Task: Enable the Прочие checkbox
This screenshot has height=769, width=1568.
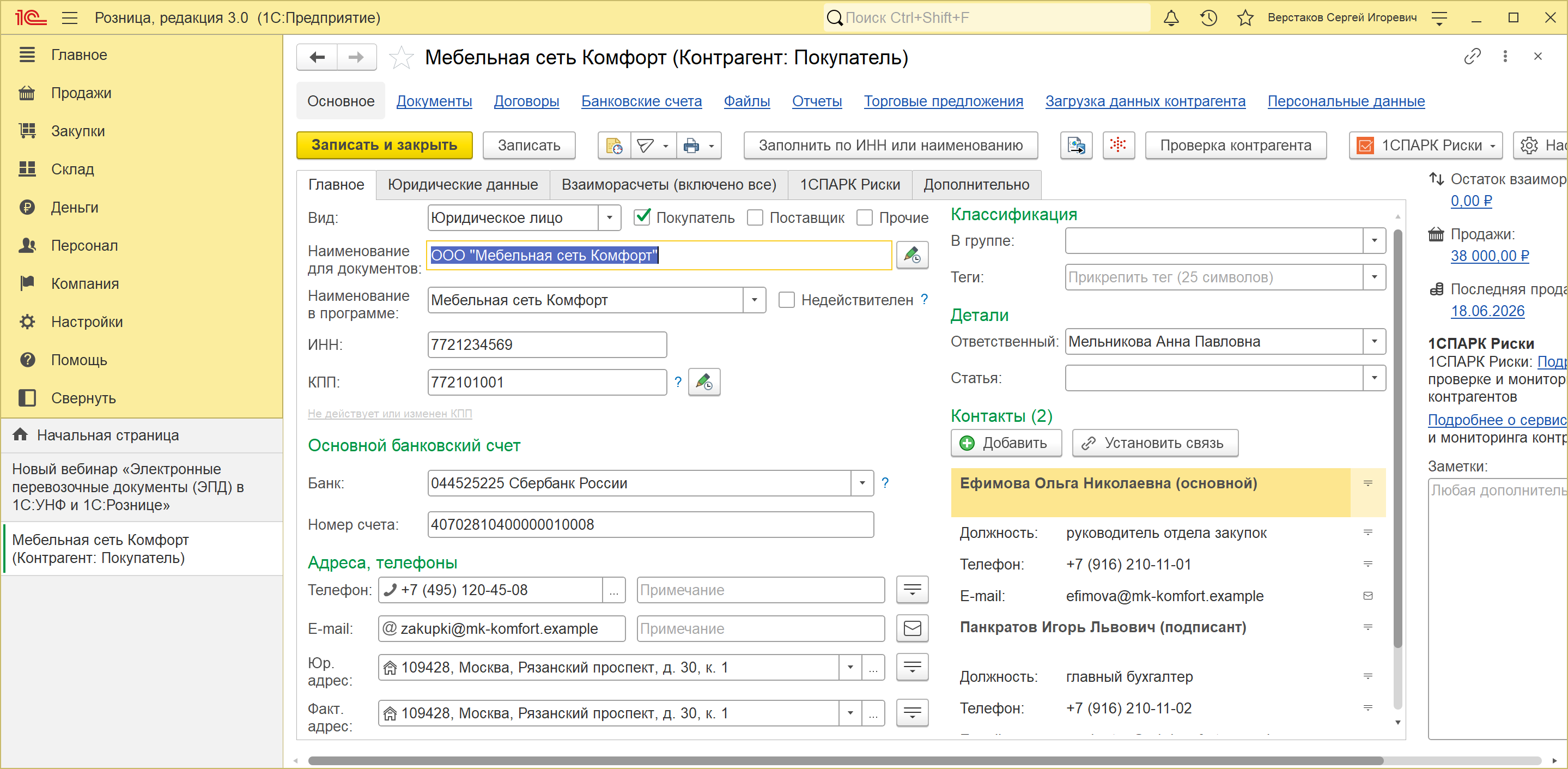Action: pos(864,217)
